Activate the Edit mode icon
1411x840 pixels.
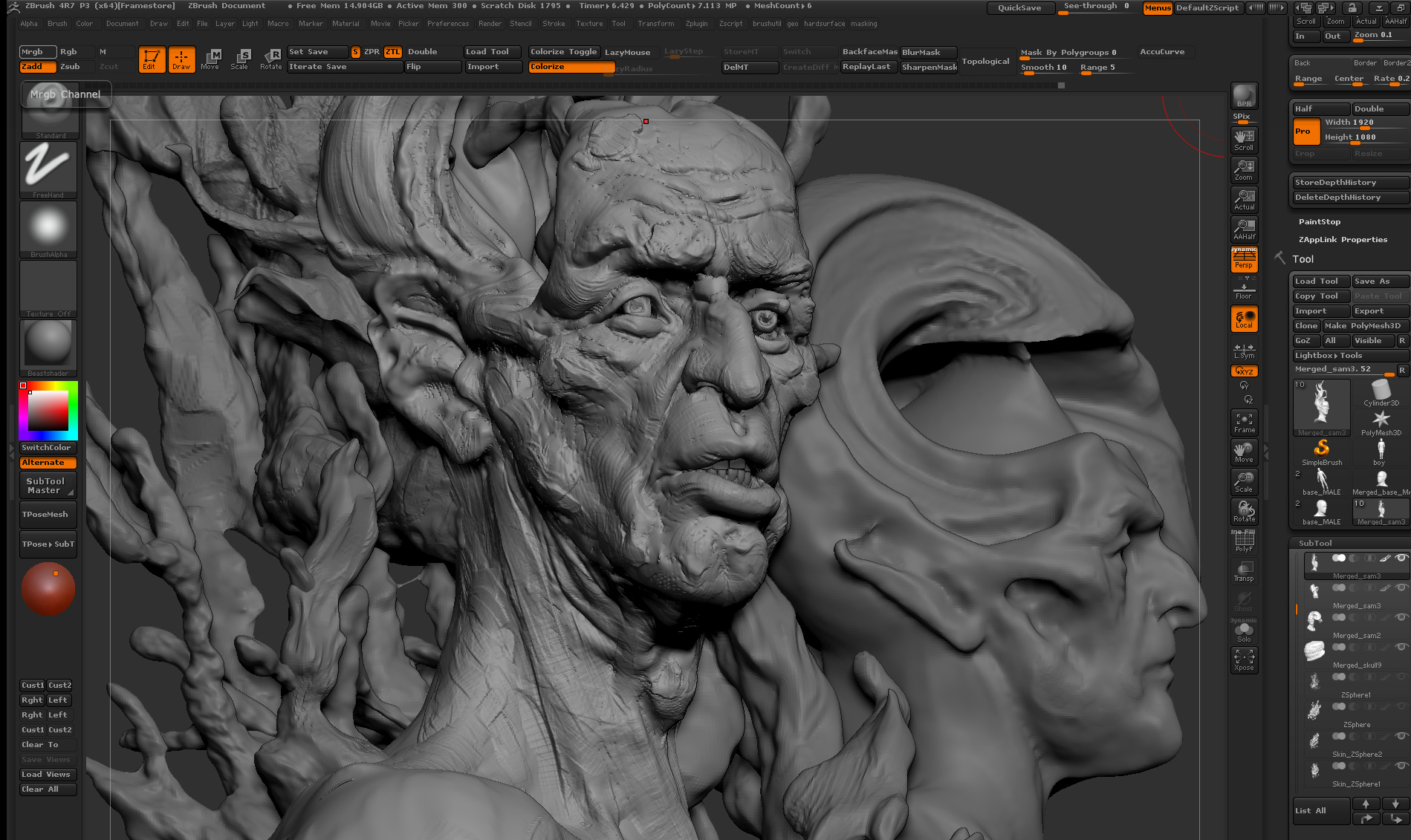coord(151,59)
